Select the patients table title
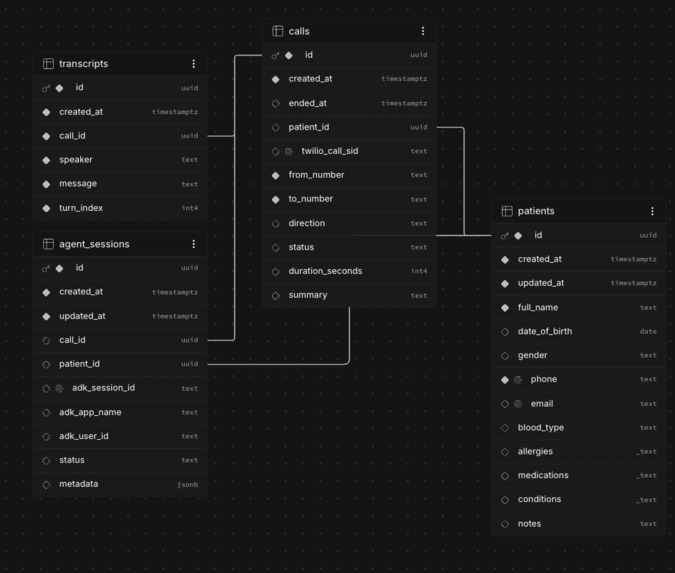 (536, 211)
